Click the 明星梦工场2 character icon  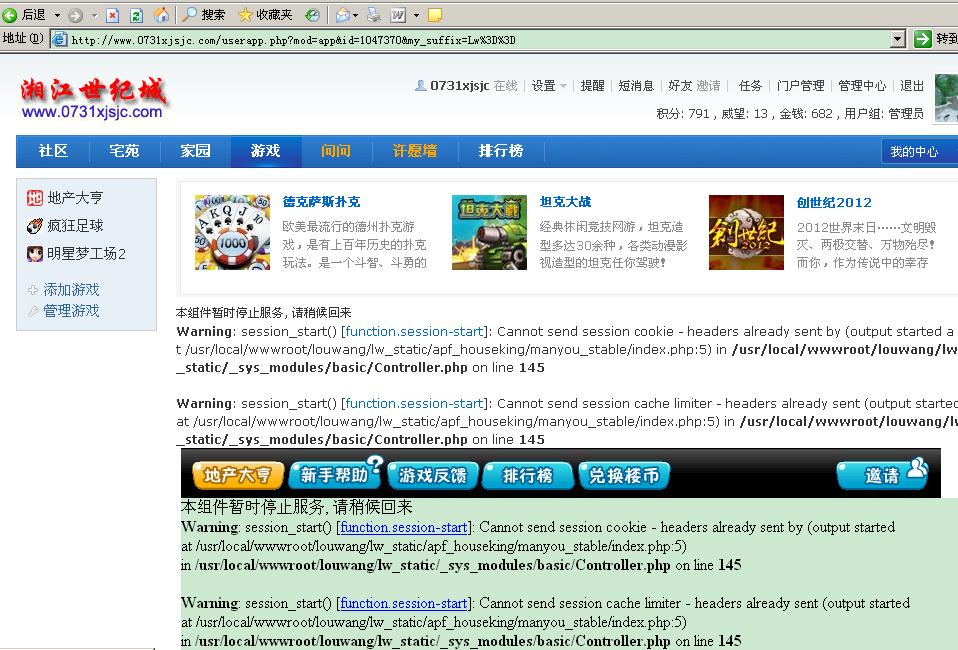tap(35, 254)
